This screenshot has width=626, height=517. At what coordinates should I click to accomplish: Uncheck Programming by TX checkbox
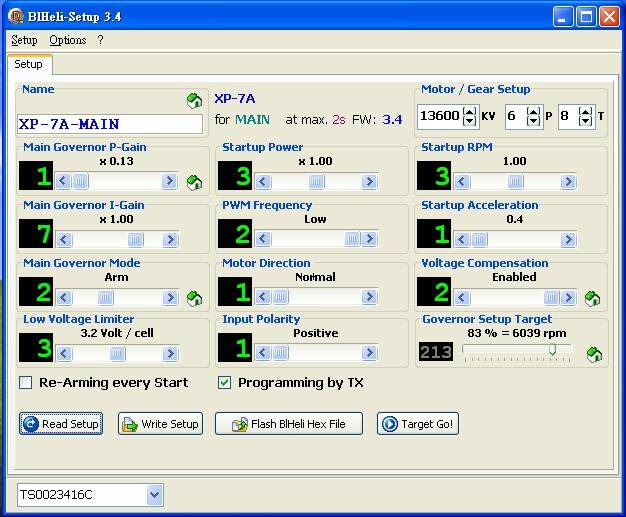(x=224, y=382)
